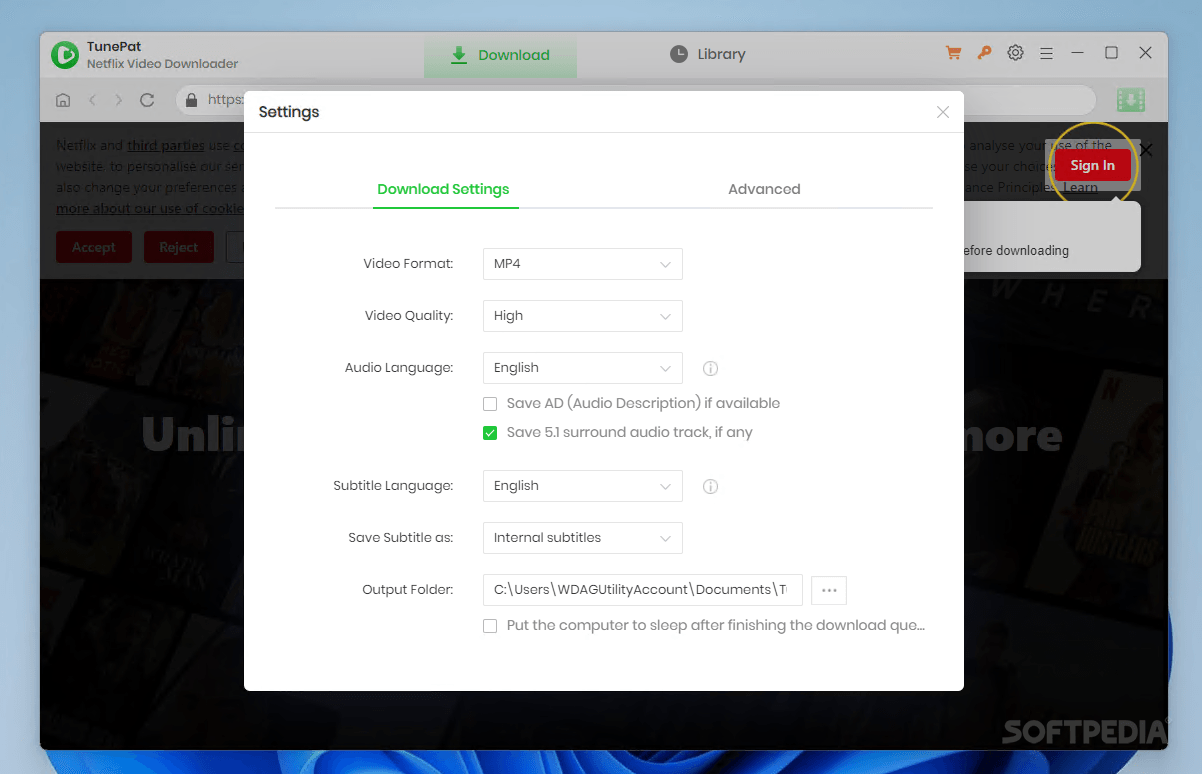
Task: Open the settings gear icon in title bar
Action: [1015, 53]
